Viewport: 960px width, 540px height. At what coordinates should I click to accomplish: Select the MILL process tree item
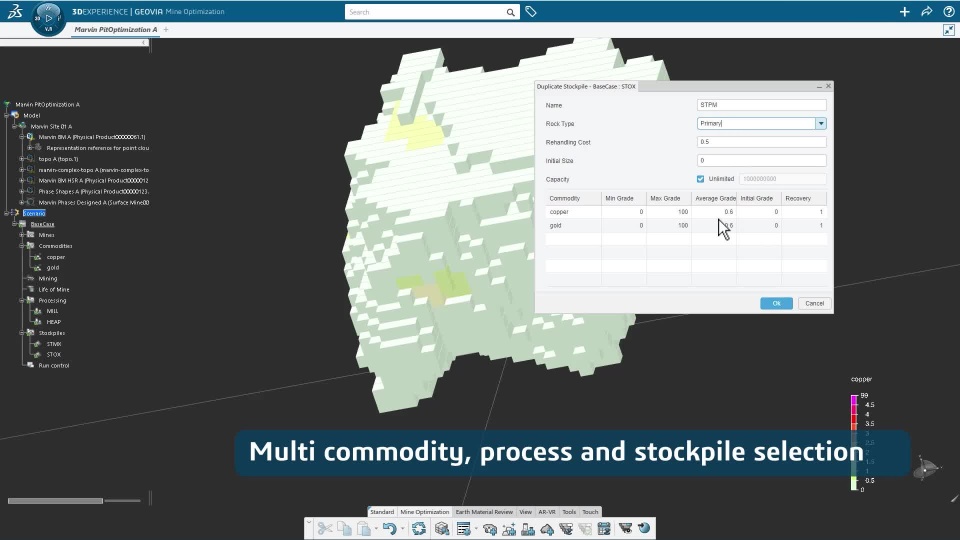pyautogui.click(x=52, y=311)
